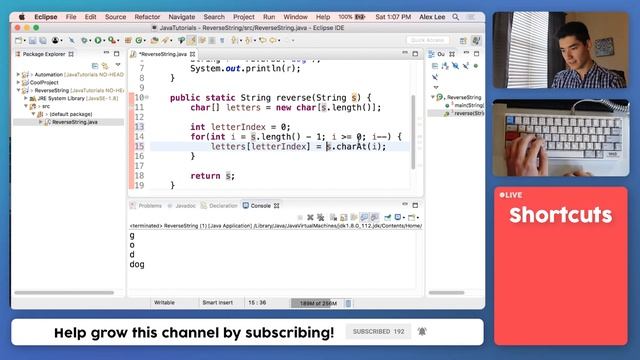640x360 pixels.
Task: Toggle Show Console on standard error change
Action: 374,217
